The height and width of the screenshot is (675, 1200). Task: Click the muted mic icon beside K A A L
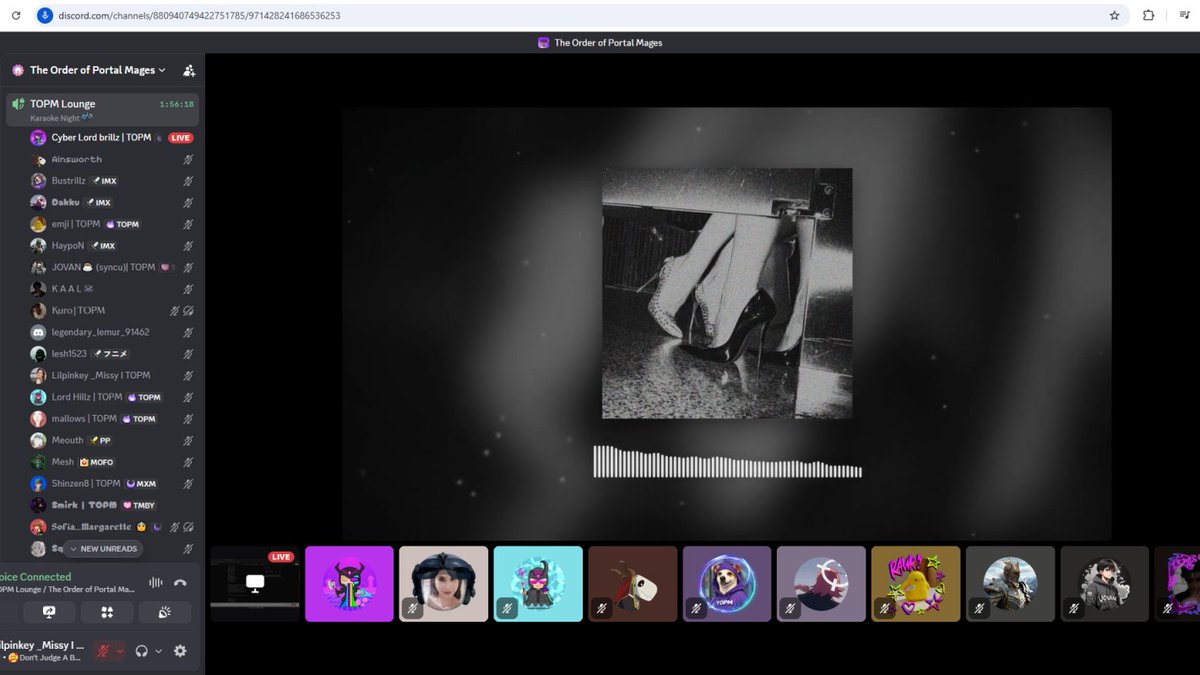188,289
